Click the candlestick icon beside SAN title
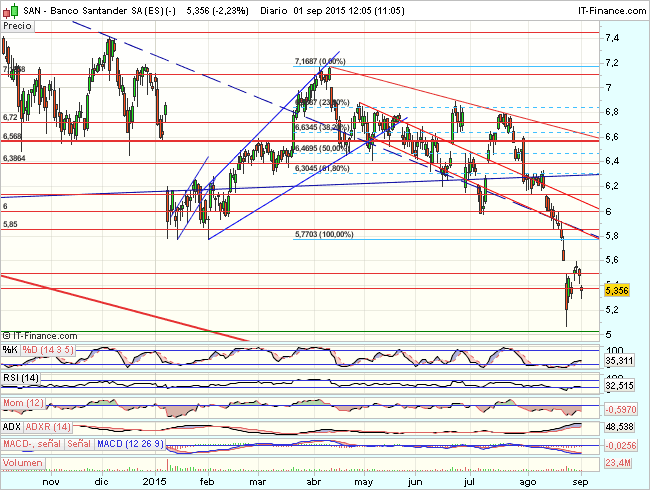 (10, 10)
